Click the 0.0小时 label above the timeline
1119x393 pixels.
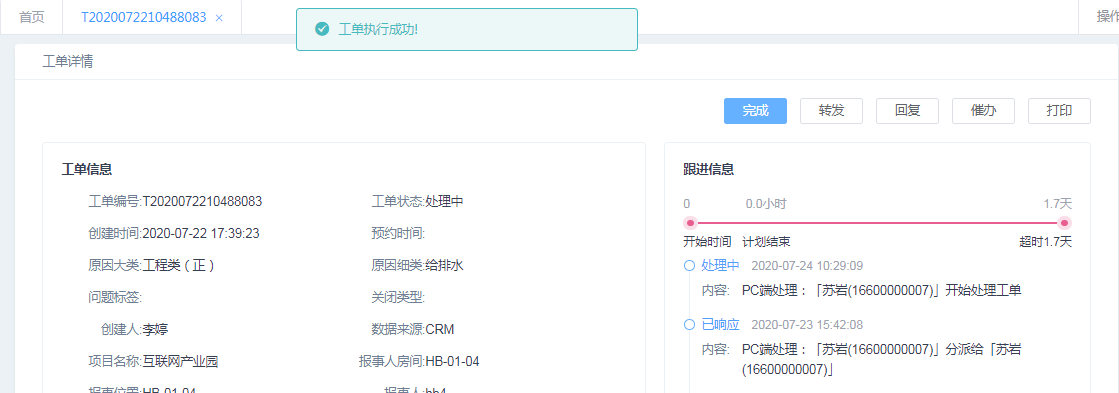(766, 204)
